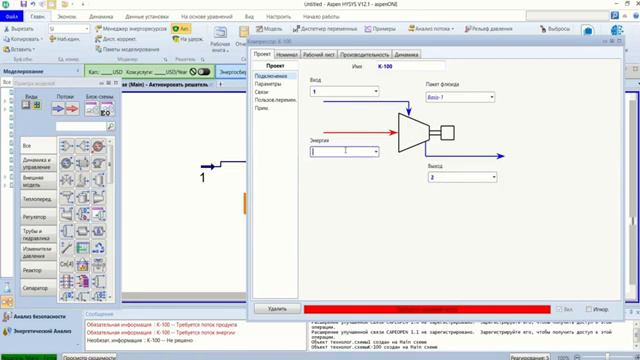Image resolution: width=640 pixels, height=360 pixels.
Task: Open the Номинал tab in the compressor dialog
Action: tap(287, 54)
